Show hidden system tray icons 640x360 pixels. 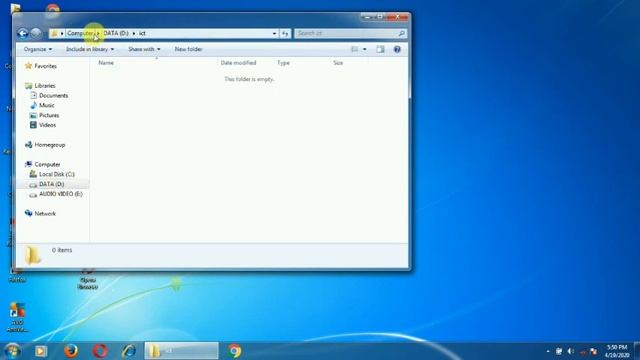[548, 351]
